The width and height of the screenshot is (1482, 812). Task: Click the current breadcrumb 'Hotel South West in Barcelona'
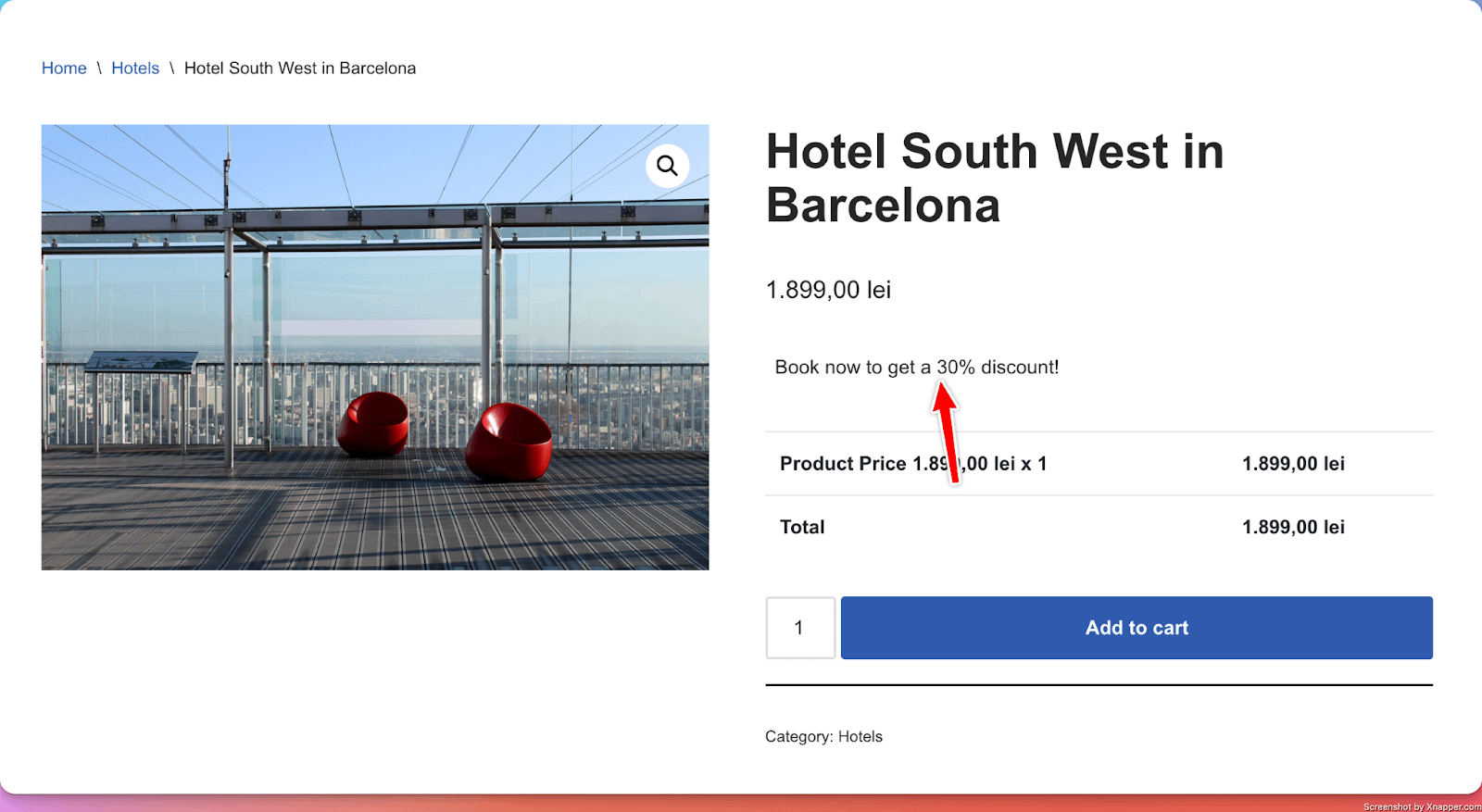(300, 69)
